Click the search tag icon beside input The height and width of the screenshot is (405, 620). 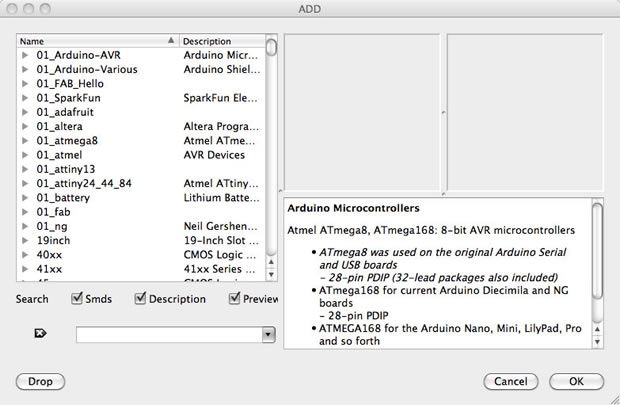click(x=40, y=334)
